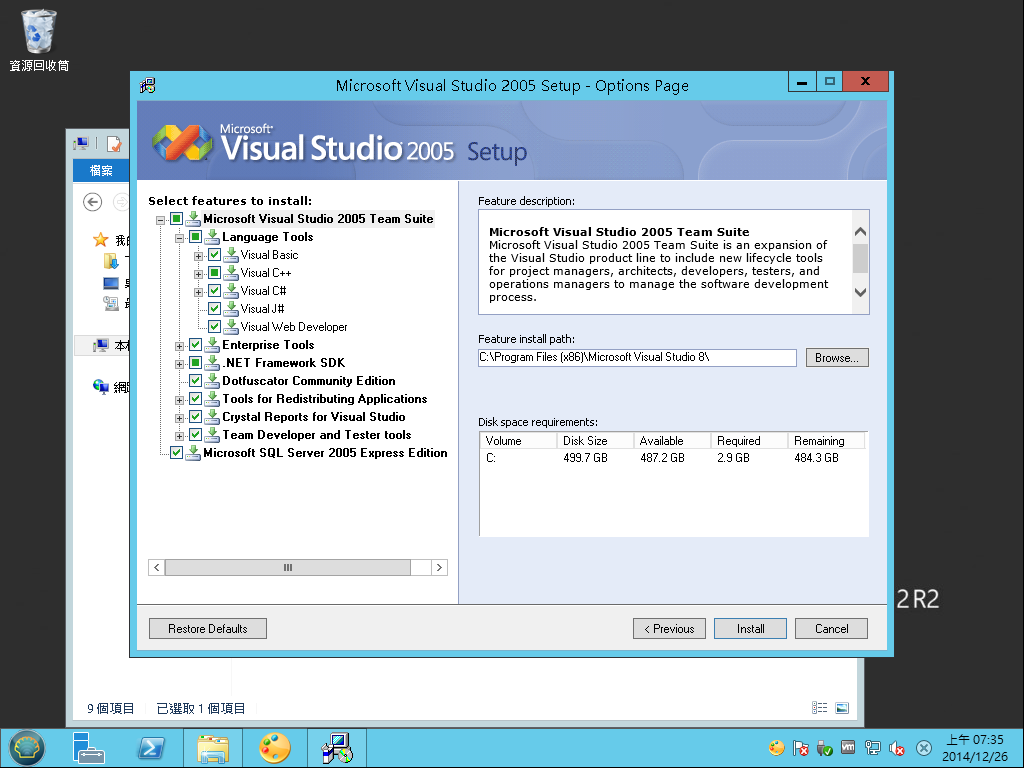Select Crystal Reports for Visual Studio label
1024x768 pixels.
(313, 417)
